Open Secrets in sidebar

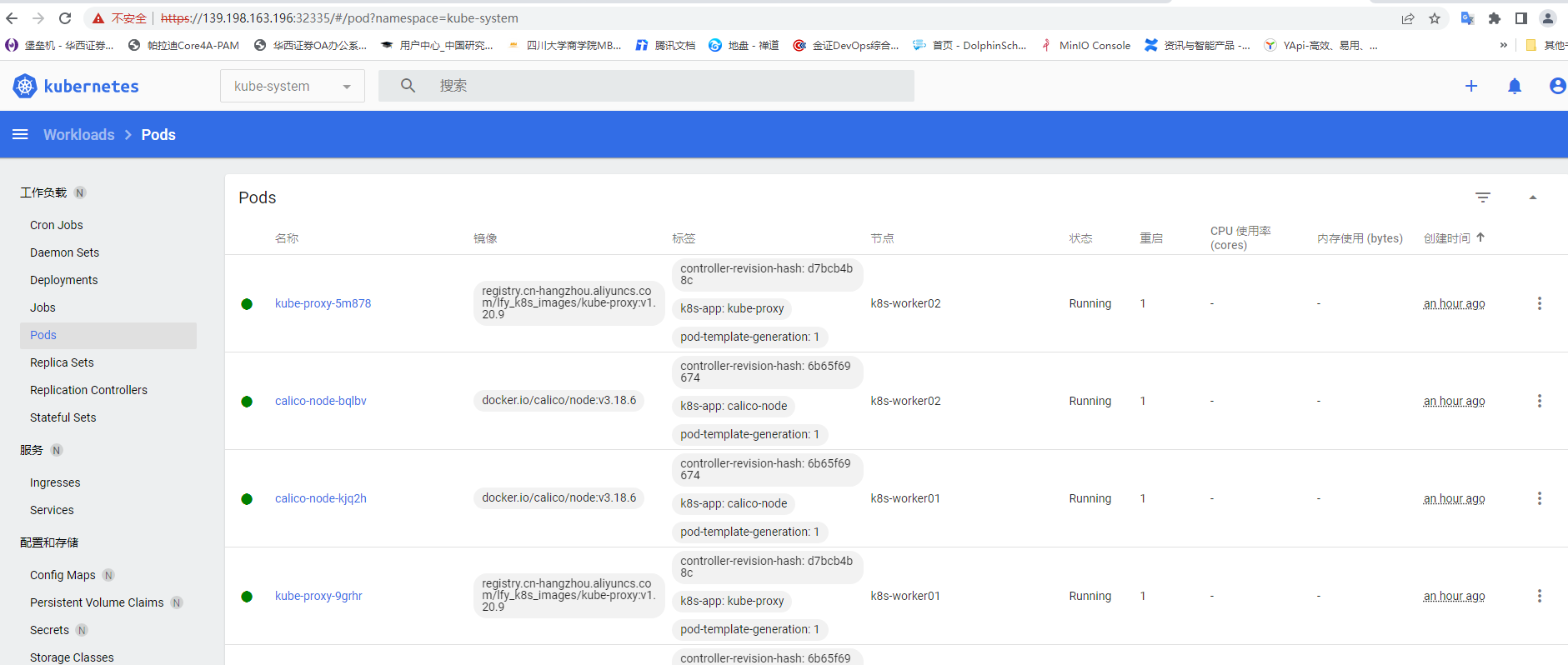point(49,630)
